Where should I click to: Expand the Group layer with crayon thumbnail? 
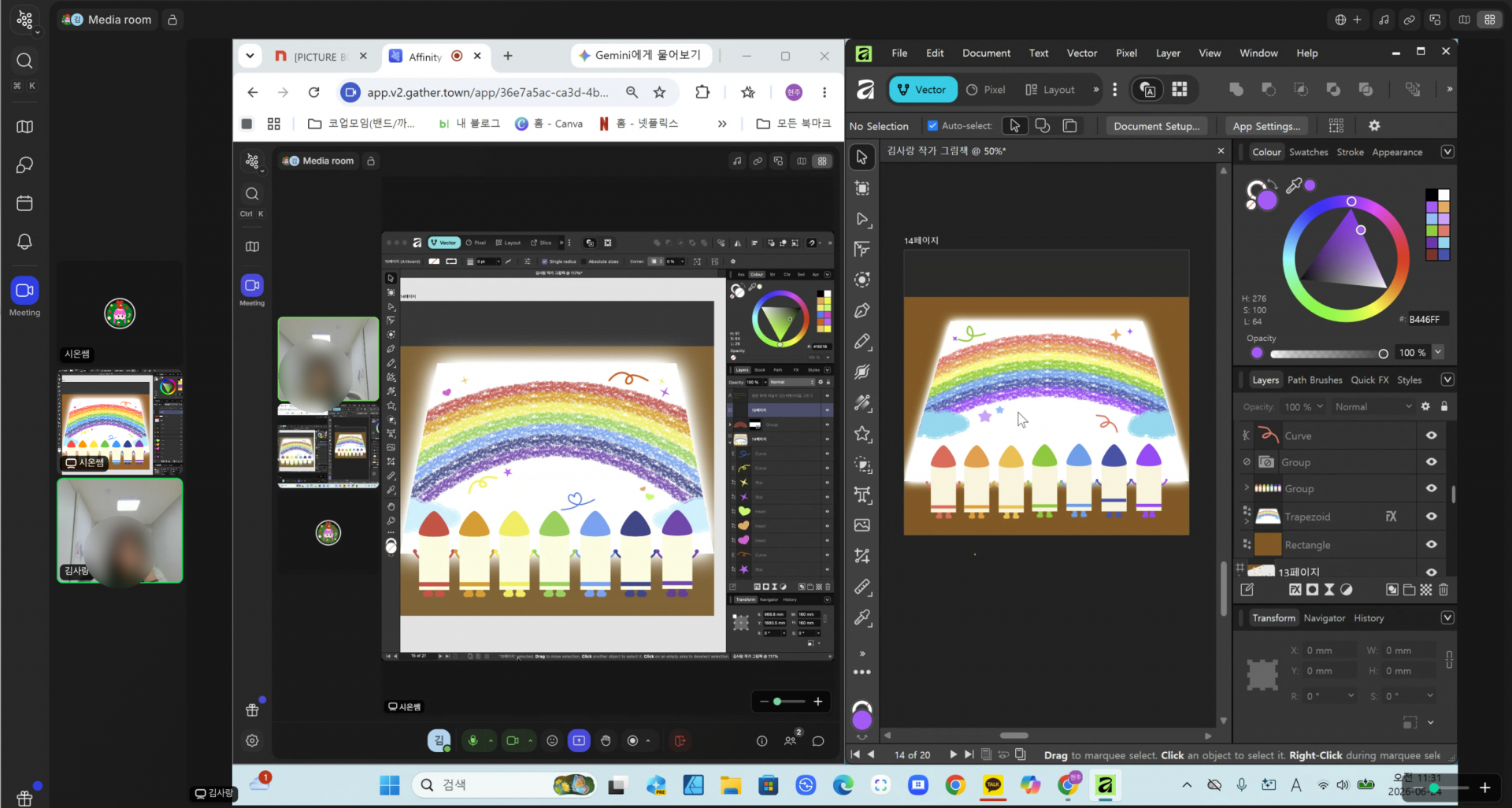(1247, 487)
